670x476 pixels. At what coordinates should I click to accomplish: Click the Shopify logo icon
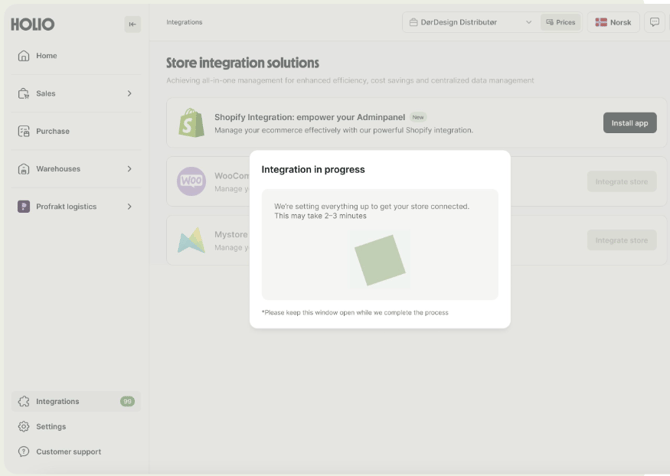tap(191, 123)
